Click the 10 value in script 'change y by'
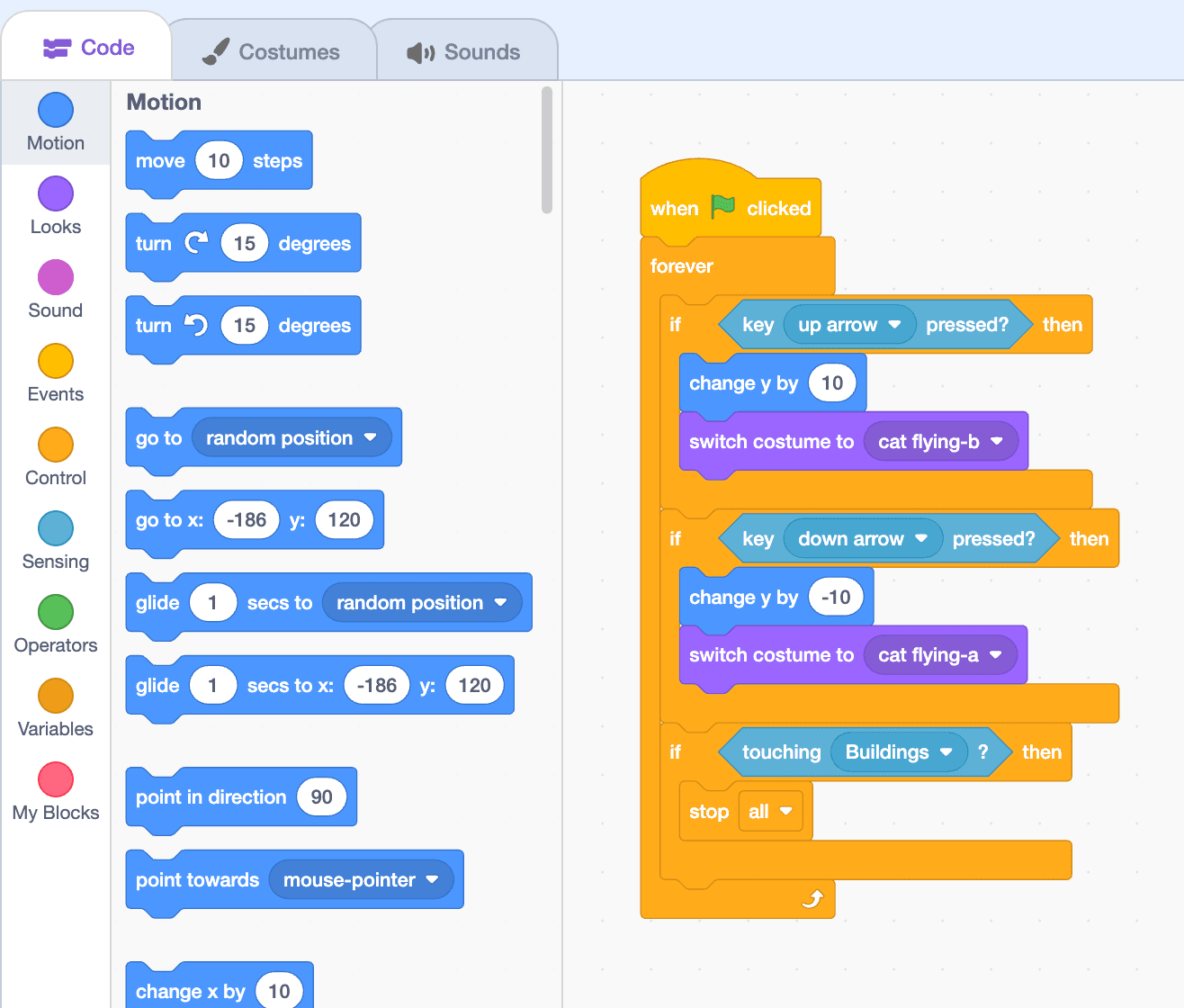The width and height of the screenshot is (1184, 1008). (x=832, y=383)
